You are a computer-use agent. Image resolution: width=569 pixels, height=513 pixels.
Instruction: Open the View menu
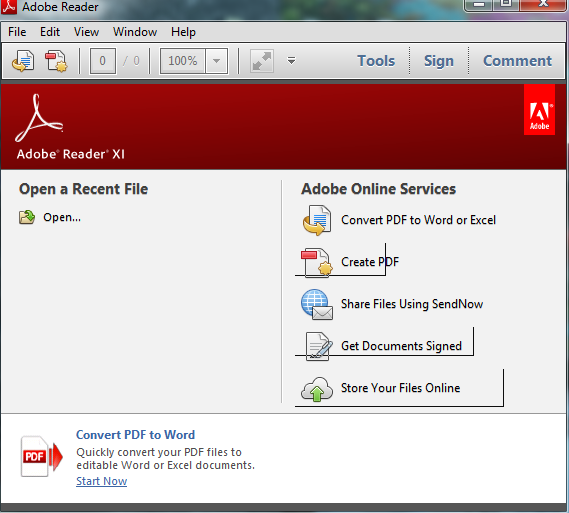[x=86, y=32]
